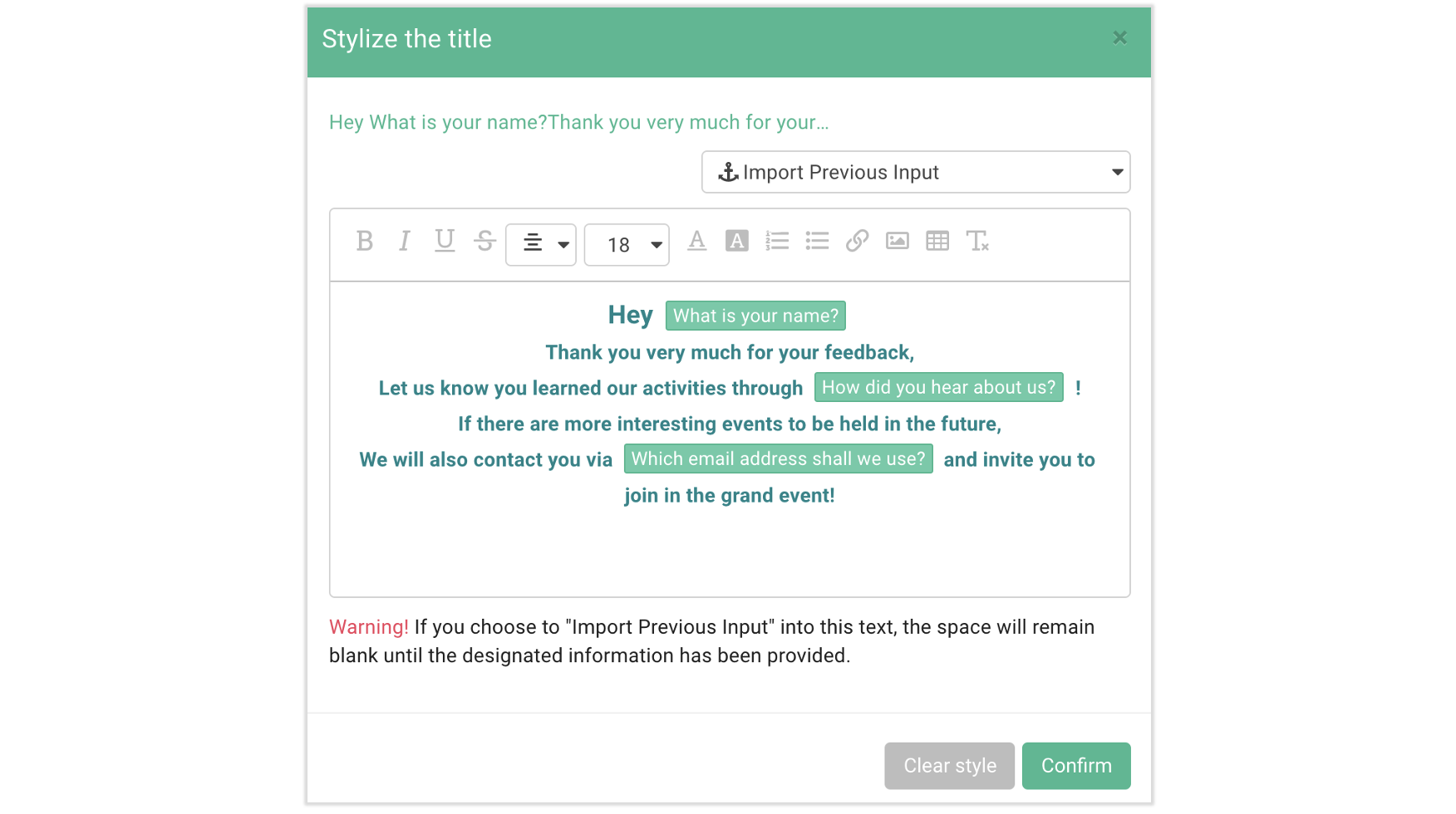1456x814 pixels.
Task: Open the font size 18 dropdown
Action: click(627, 244)
